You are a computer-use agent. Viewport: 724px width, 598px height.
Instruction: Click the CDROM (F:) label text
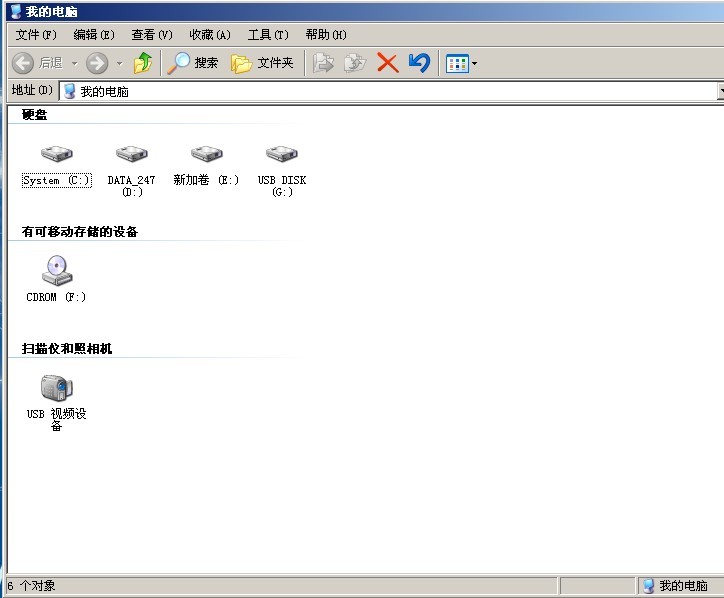(56, 297)
